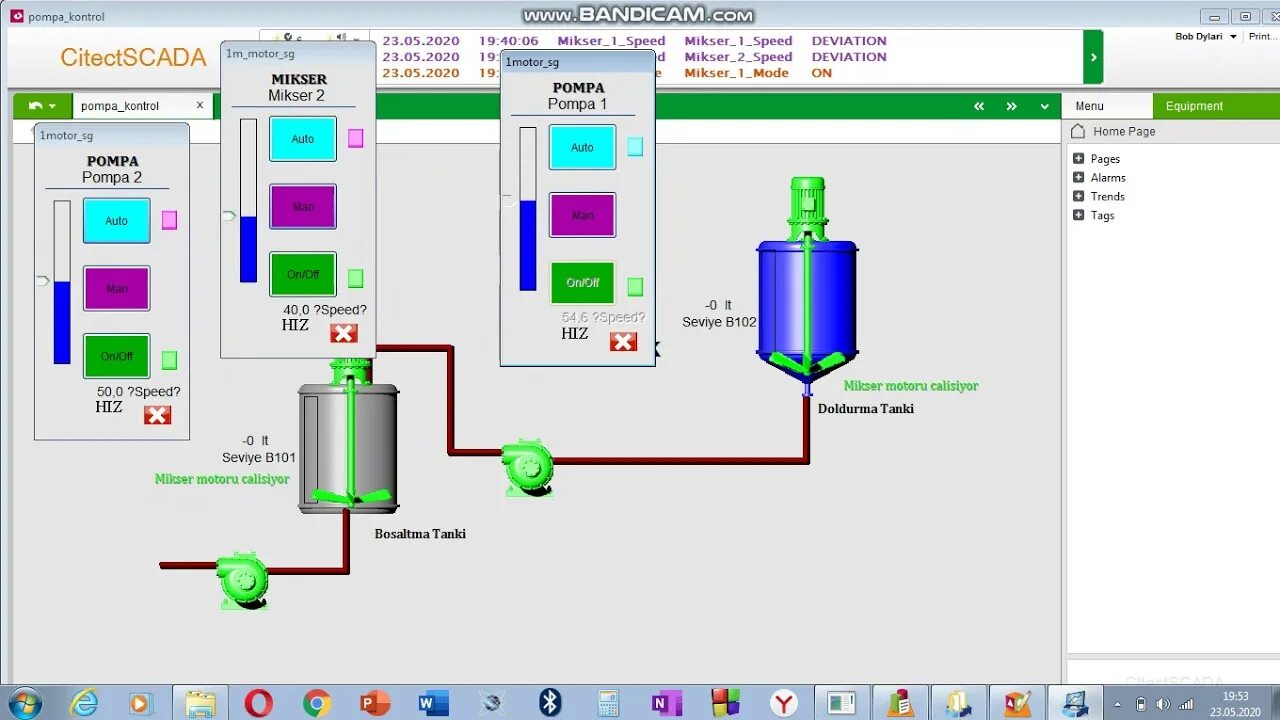
Task: Click taskbar clock showing 19:53
Action: pos(1235,696)
